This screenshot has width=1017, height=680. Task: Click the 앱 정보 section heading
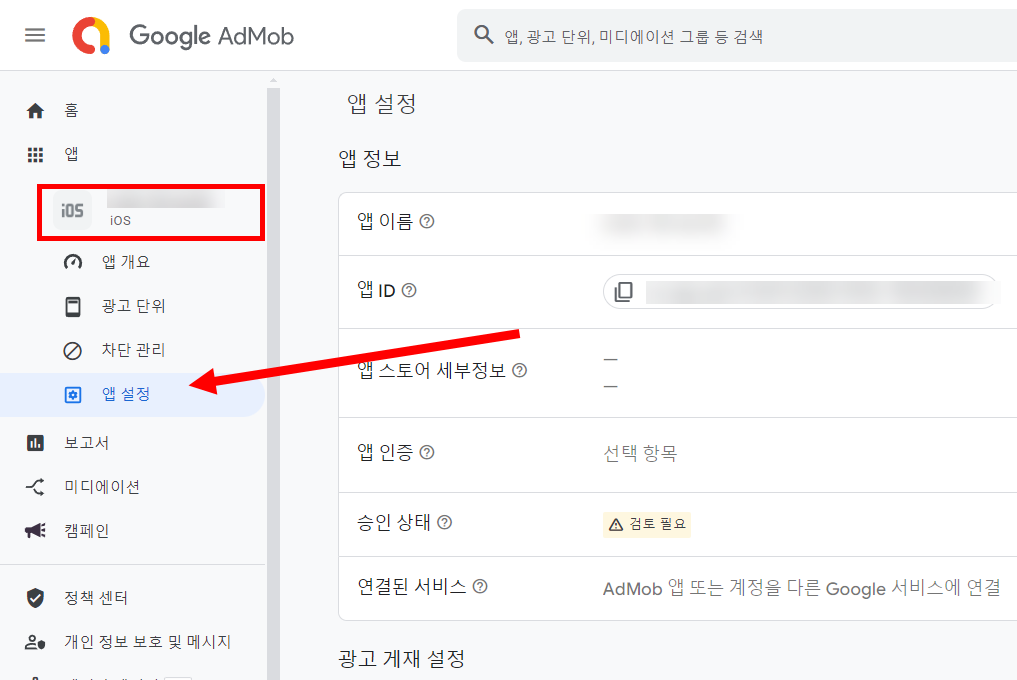pos(370,158)
